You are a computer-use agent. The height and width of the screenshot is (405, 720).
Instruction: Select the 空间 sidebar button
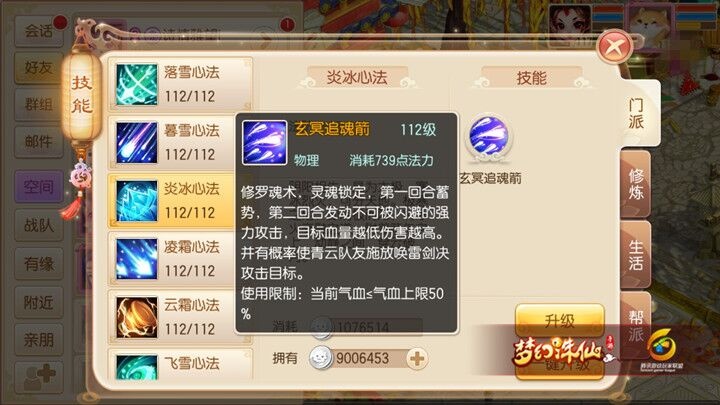click(39, 186)
